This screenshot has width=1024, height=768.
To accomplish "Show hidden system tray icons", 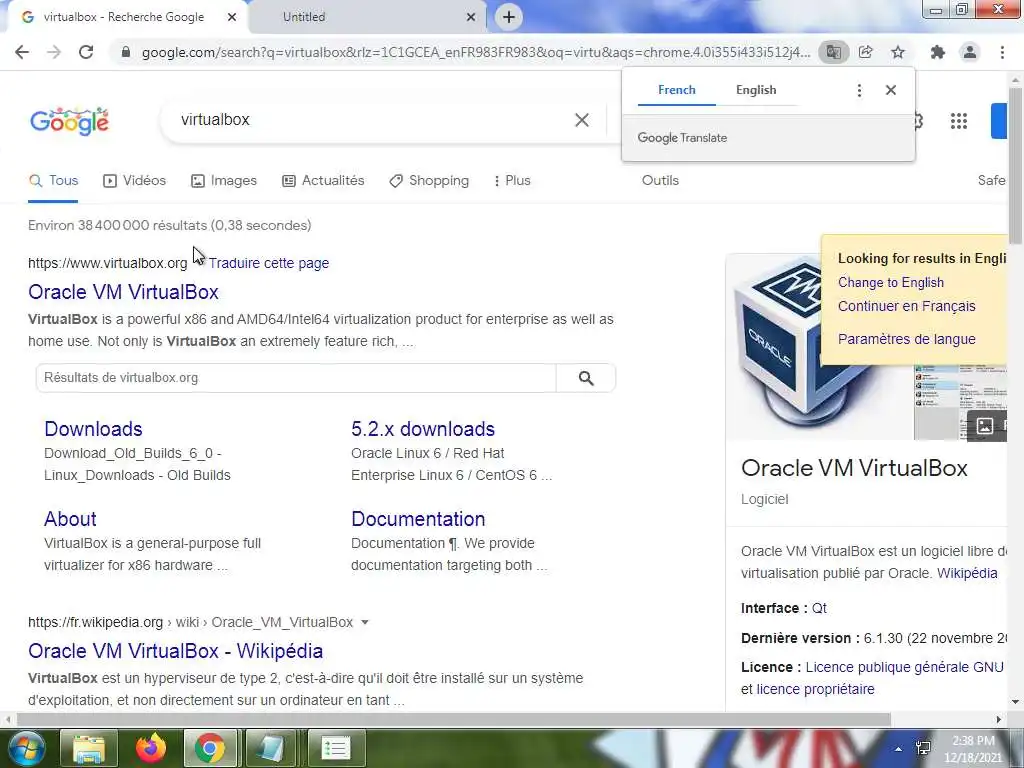I will (899, 749).
